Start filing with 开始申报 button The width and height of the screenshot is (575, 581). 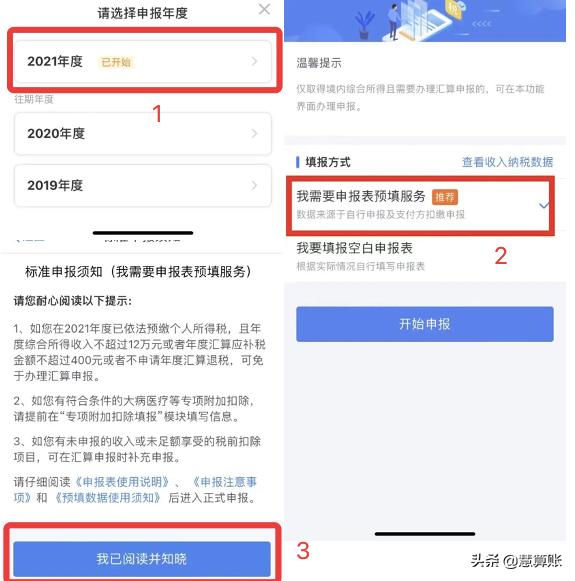pos(425,324)
